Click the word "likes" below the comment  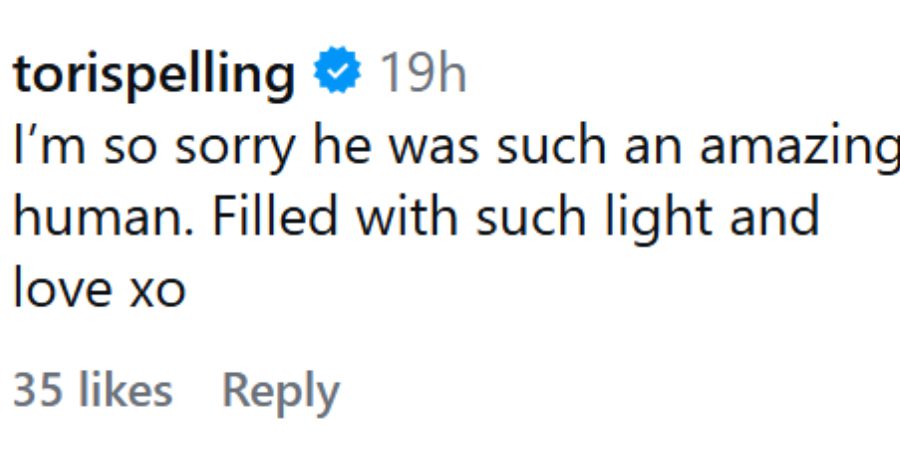pos(125,390)
